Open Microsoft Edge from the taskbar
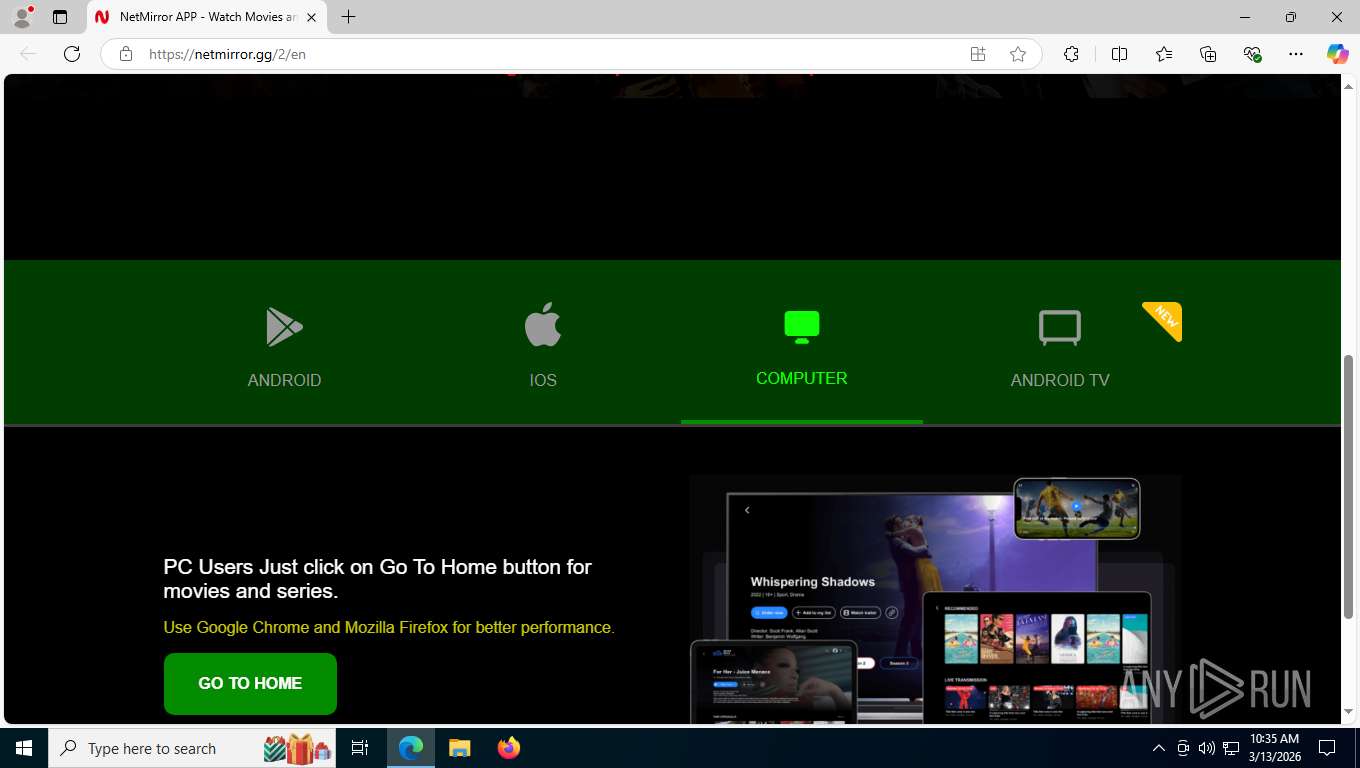The width and height of the screenshot is (1360, 768). click(411, 748)
